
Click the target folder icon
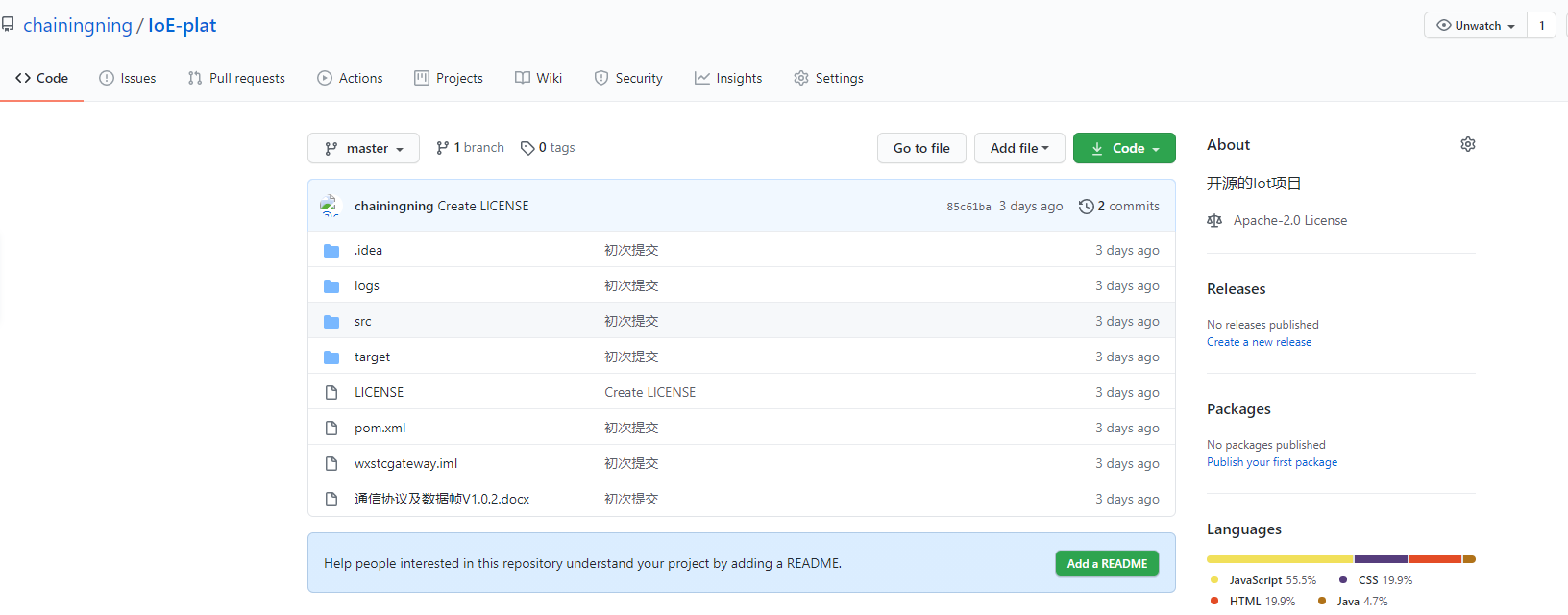tap(331, 357)
